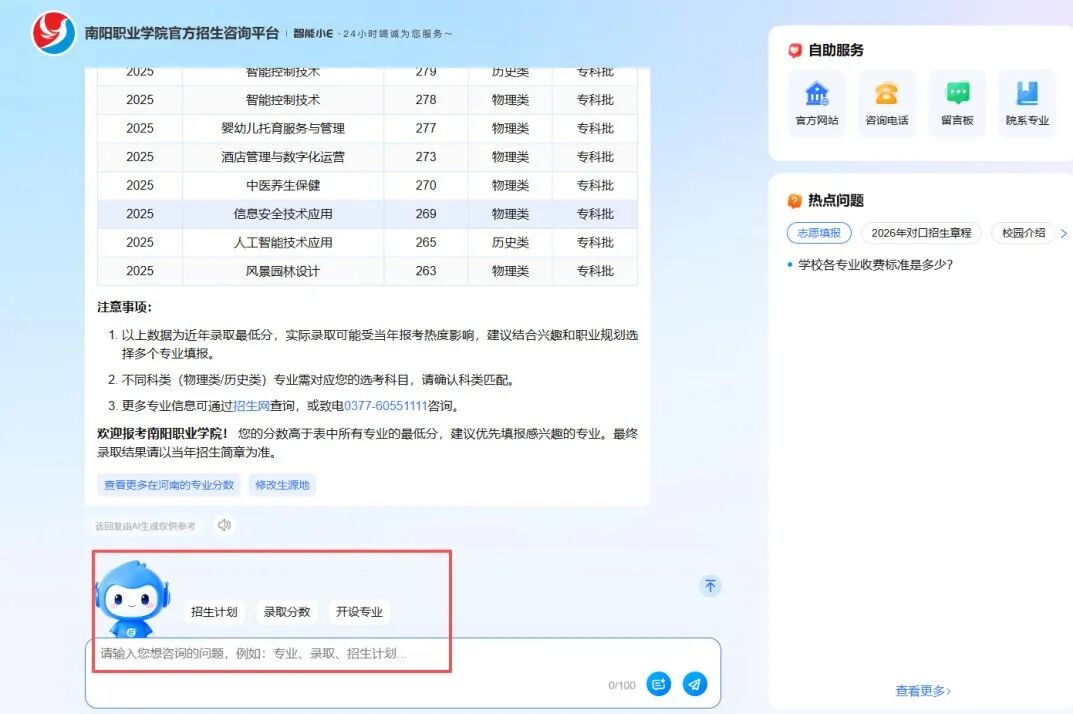Switch to the 校园介绍 tab
Screen dimensions: 1073x714
click(x=1024, y=233)
